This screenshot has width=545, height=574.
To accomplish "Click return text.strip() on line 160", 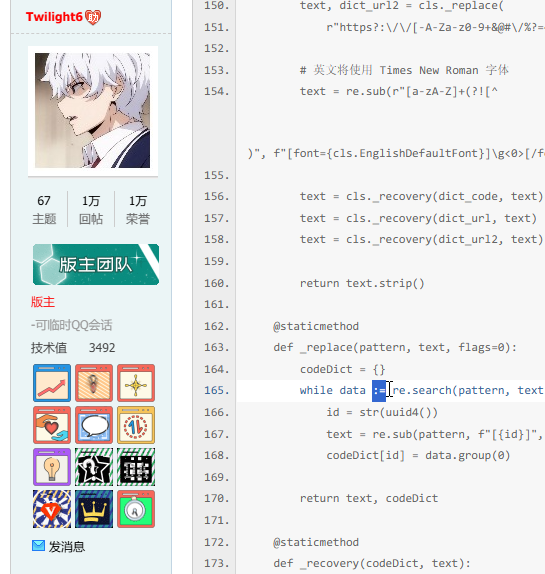I will coord(362,283).
